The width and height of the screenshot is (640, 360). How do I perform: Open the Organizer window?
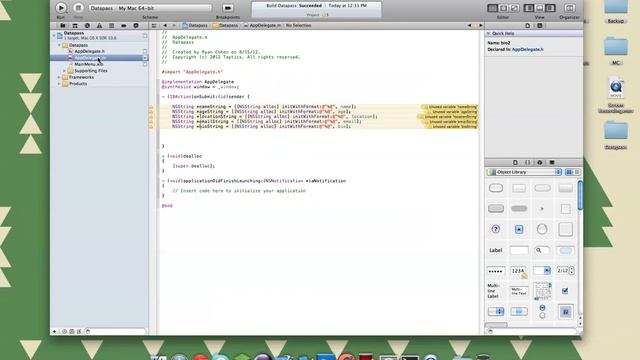(569, 8)
